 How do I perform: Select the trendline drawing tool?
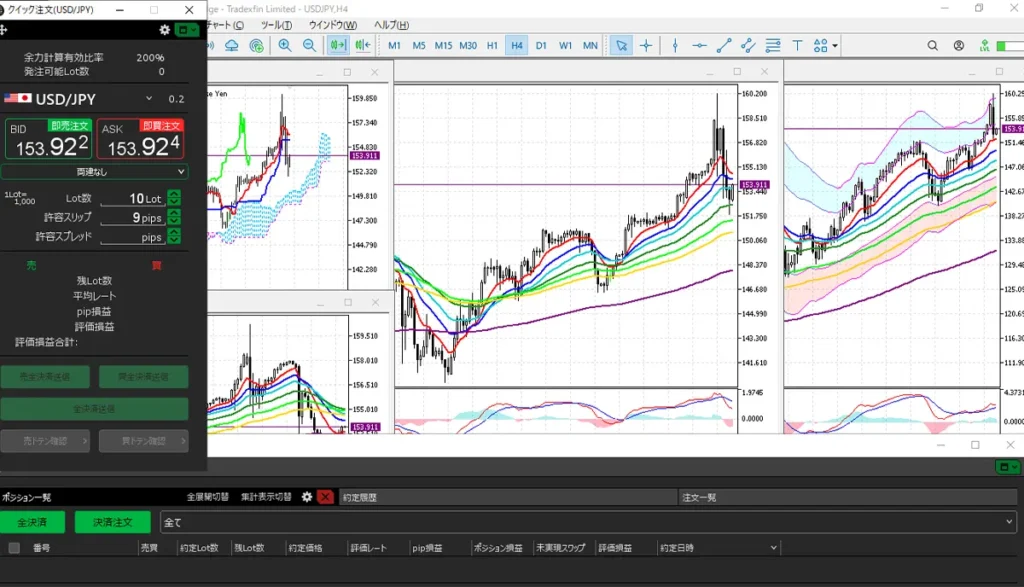pos(724,45)
